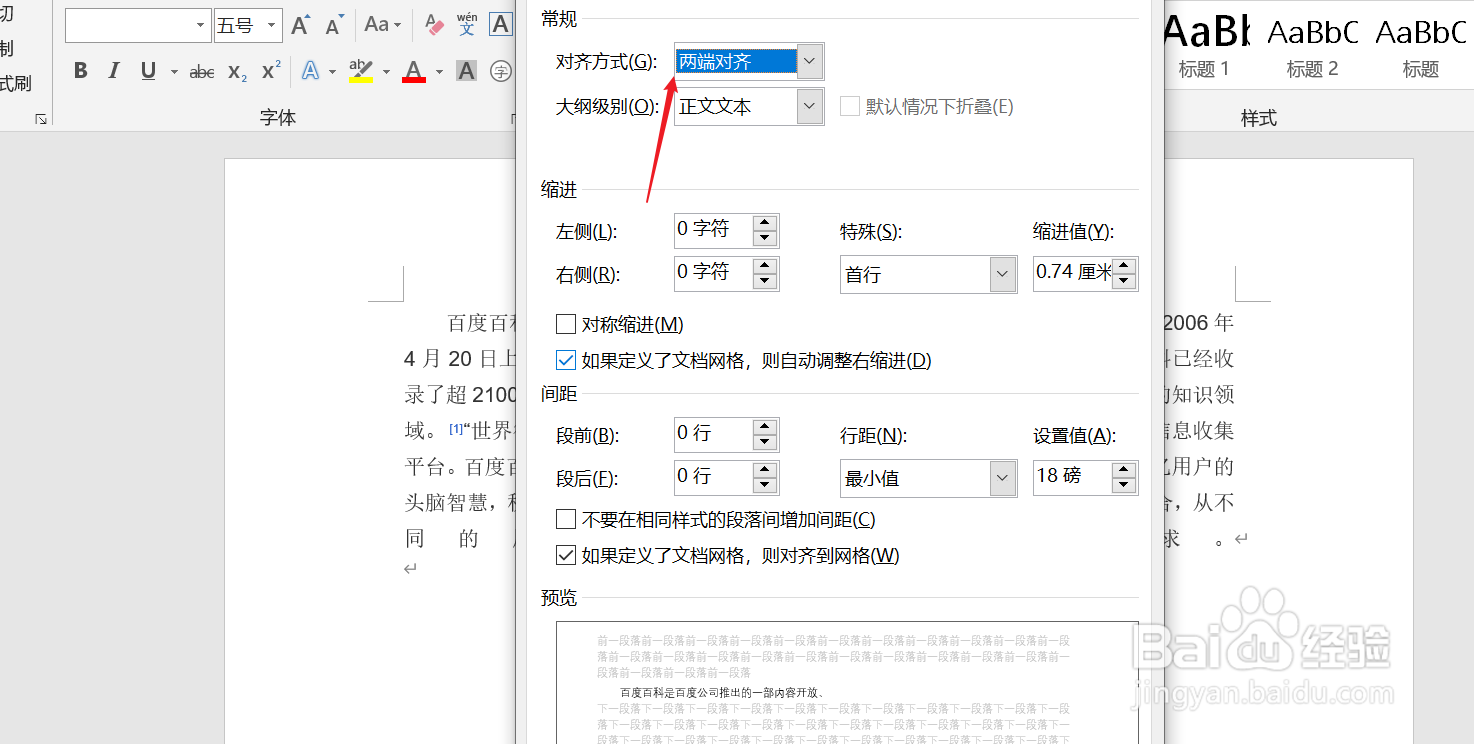This screenshot has width=1474, height=744.
Task: Increase 左侧 indent with up arrow
Action: coord(765,222)
